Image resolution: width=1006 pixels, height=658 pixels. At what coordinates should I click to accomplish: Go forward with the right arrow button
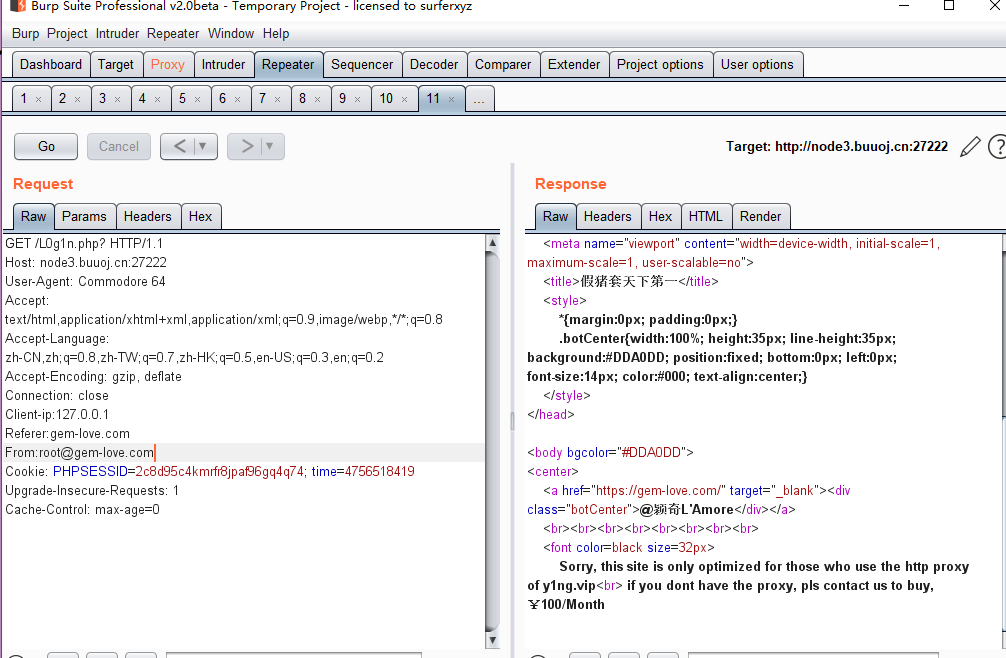[x=246, y=146]
